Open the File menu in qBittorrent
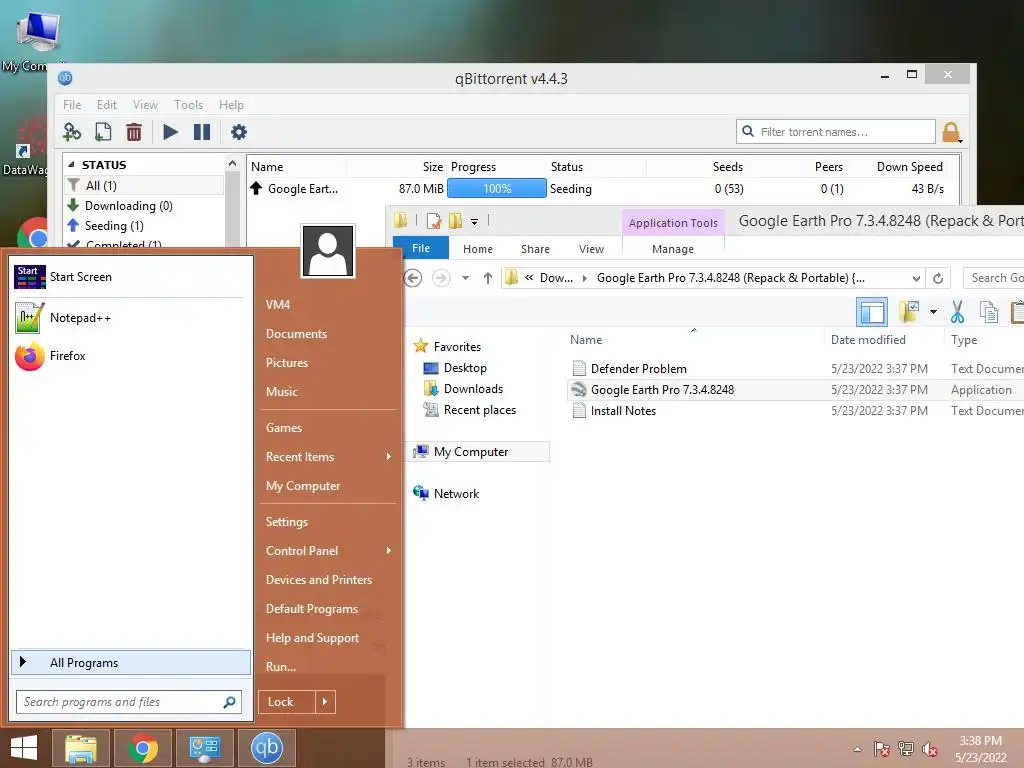Screen dimensions: 1024x768 [72, 104]
